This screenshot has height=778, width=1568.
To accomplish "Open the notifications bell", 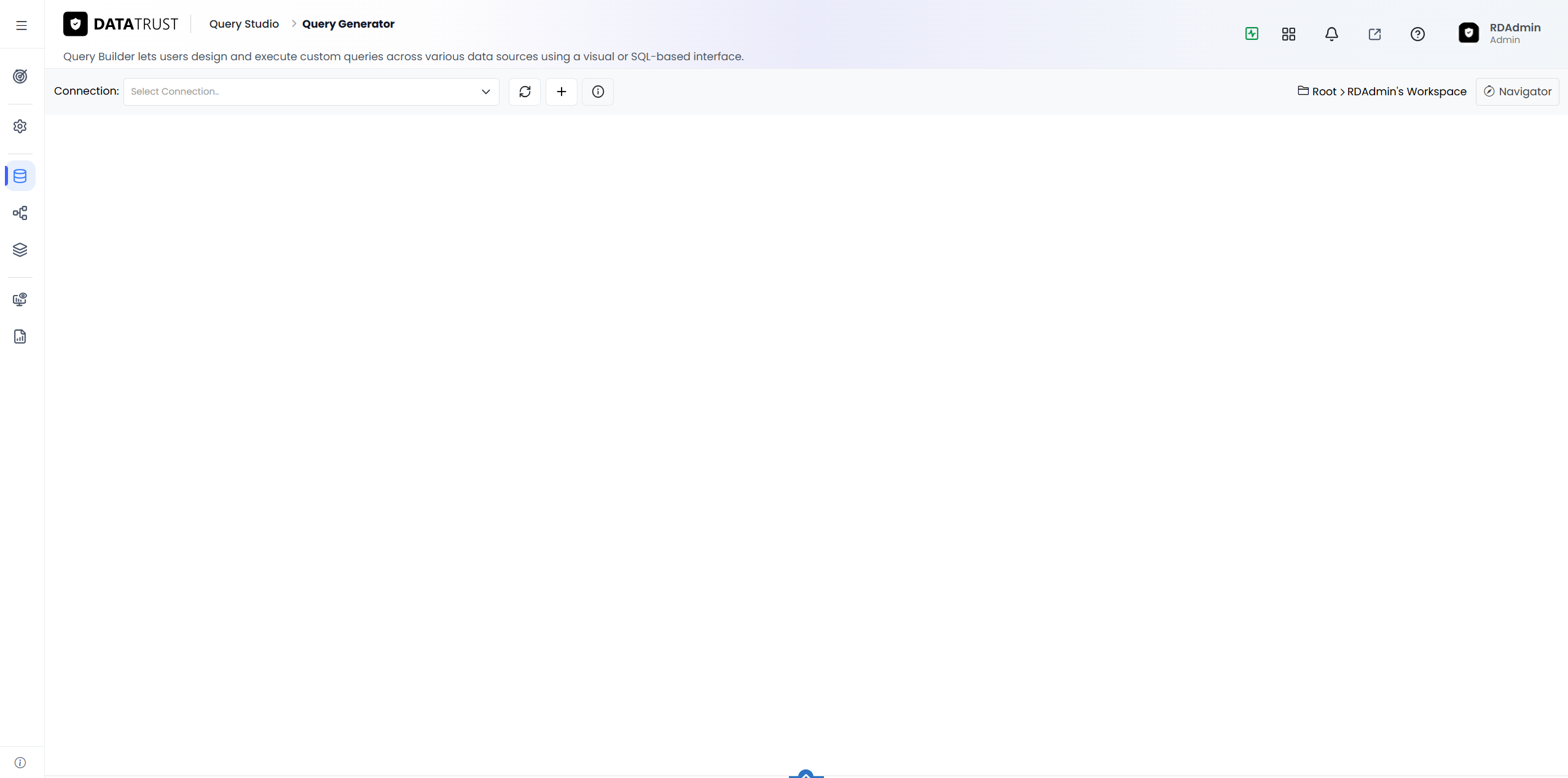I will [1331, 34].
